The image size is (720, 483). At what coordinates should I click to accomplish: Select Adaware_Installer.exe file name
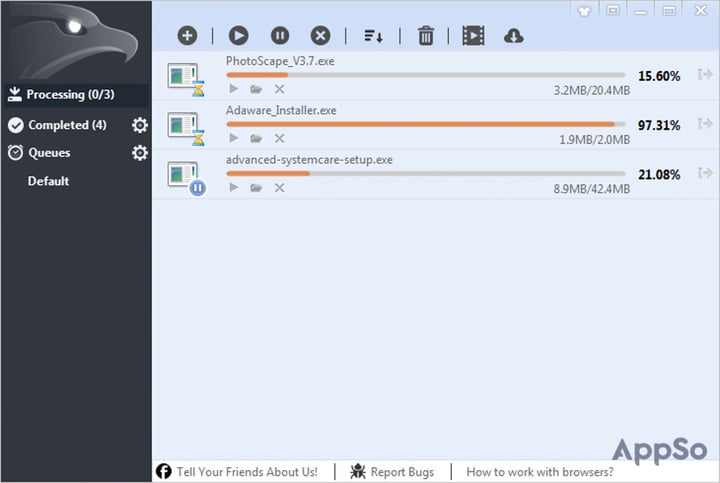point(281,110)
